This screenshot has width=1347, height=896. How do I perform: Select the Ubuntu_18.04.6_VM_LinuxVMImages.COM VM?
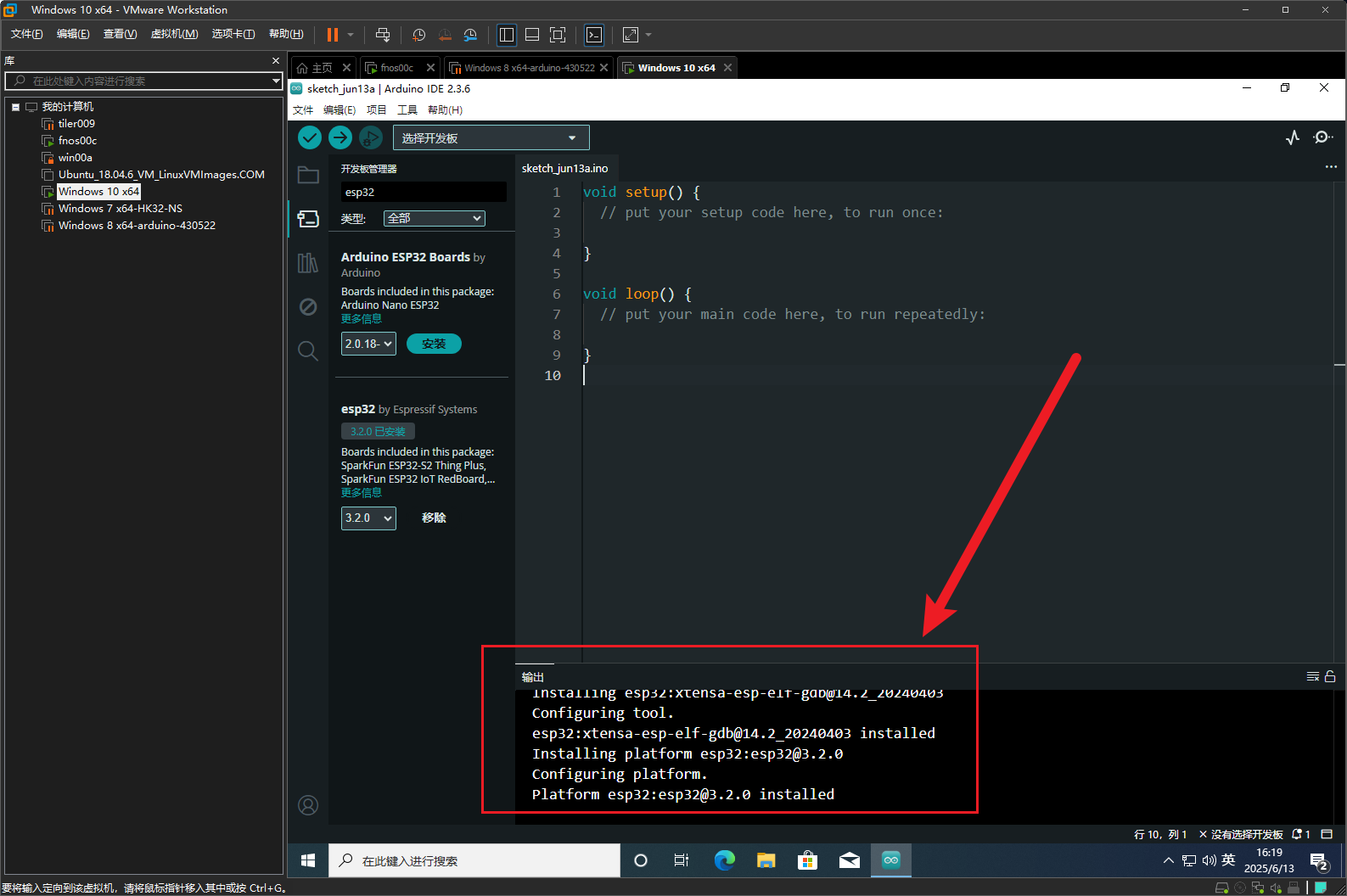pyautogui.click(x=161, y=175)
